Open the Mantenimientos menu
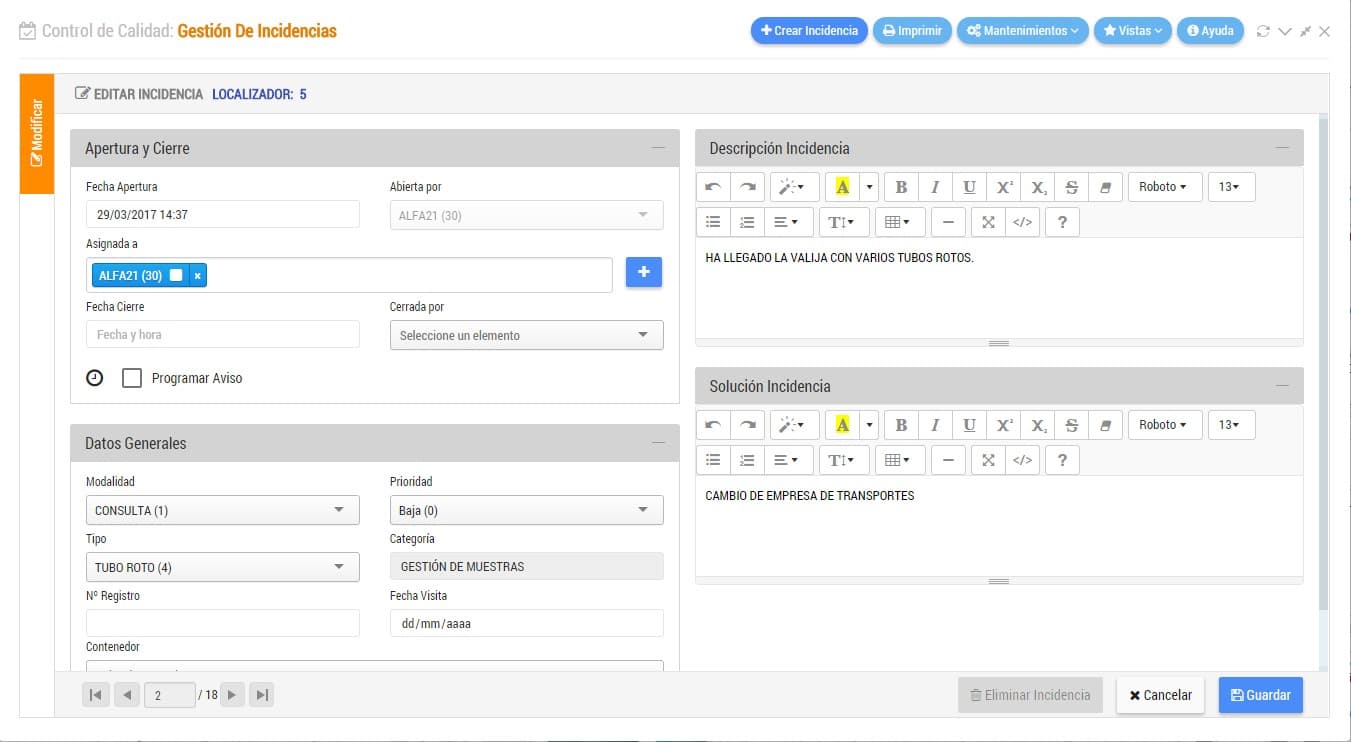Viewport: 1351px width, 742px height. point(1022,31)
